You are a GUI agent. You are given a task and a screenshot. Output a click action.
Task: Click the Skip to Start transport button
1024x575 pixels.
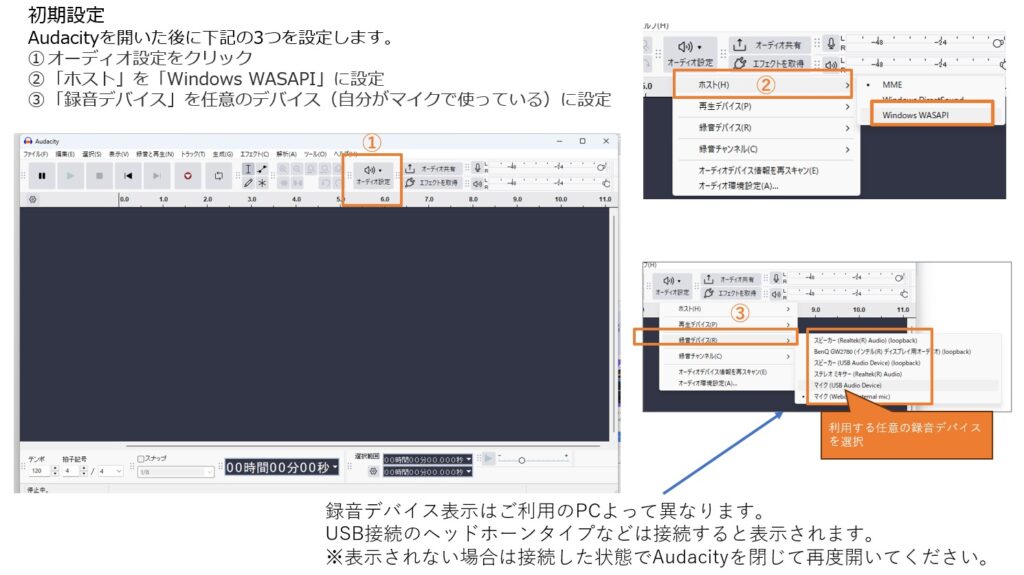(x=128, y=176)
